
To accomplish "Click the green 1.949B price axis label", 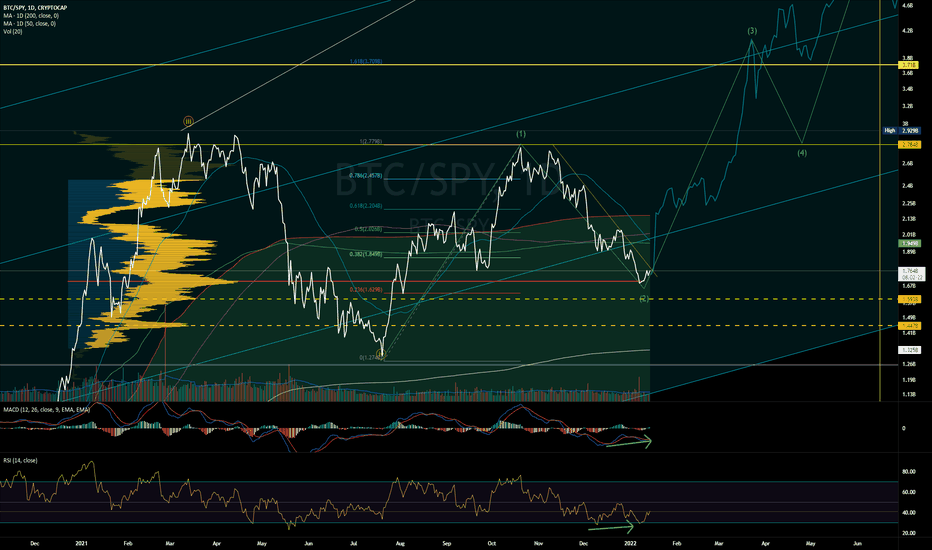I will (x=909, y=243).
